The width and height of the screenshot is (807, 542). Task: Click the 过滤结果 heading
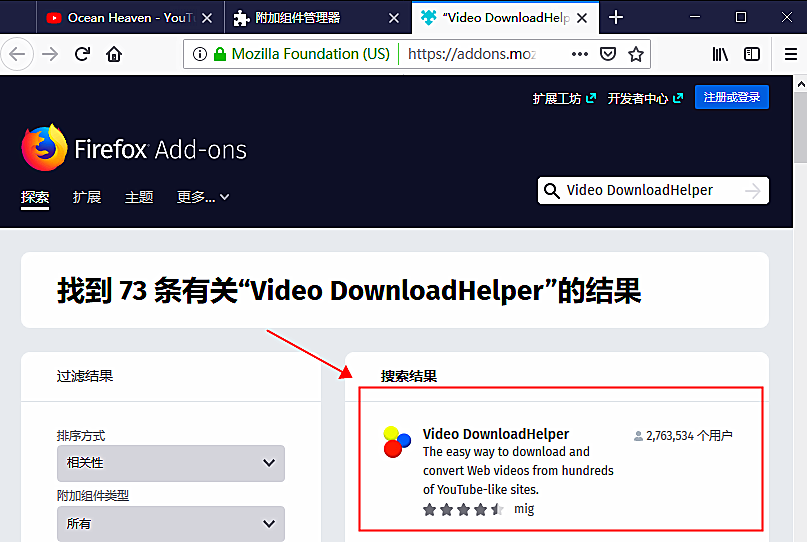point(85,376)
